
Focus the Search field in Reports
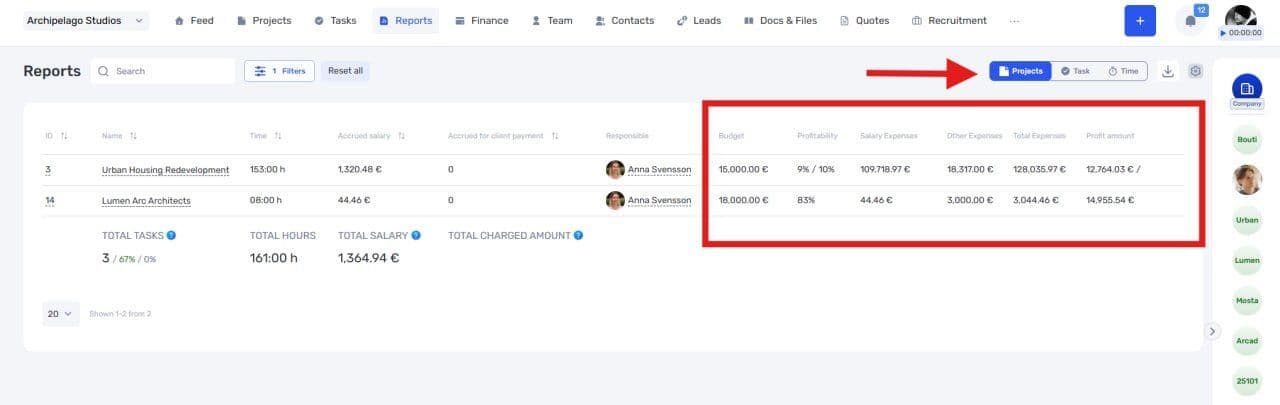pos(163,71)
